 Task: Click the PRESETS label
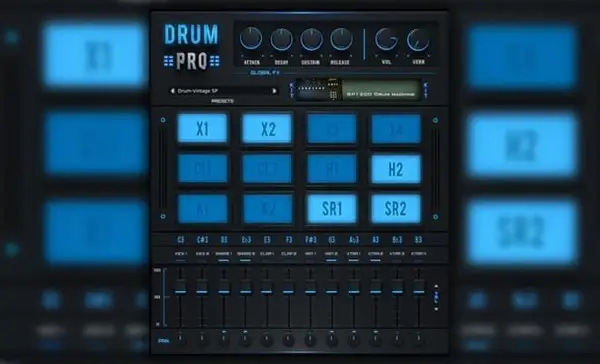(x=222, y=101)
